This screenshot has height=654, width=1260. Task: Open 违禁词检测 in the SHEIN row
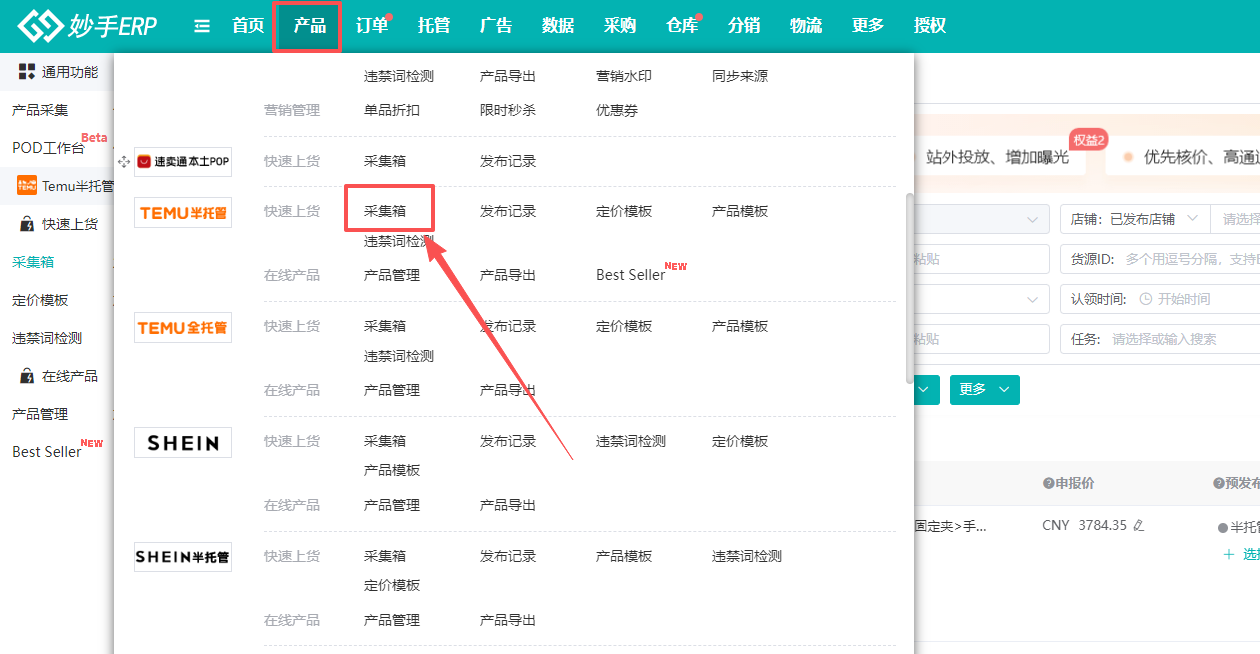tap(631, 441)
